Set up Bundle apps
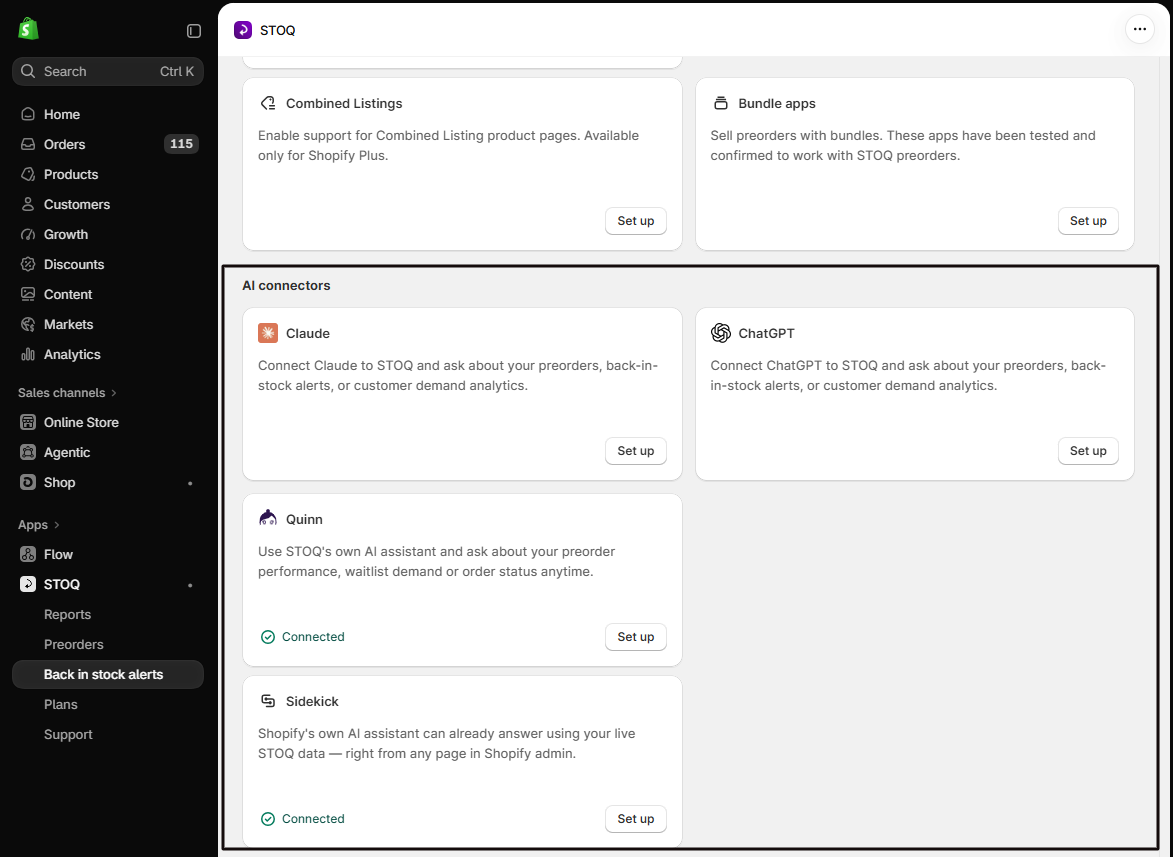 [1088, 221]
